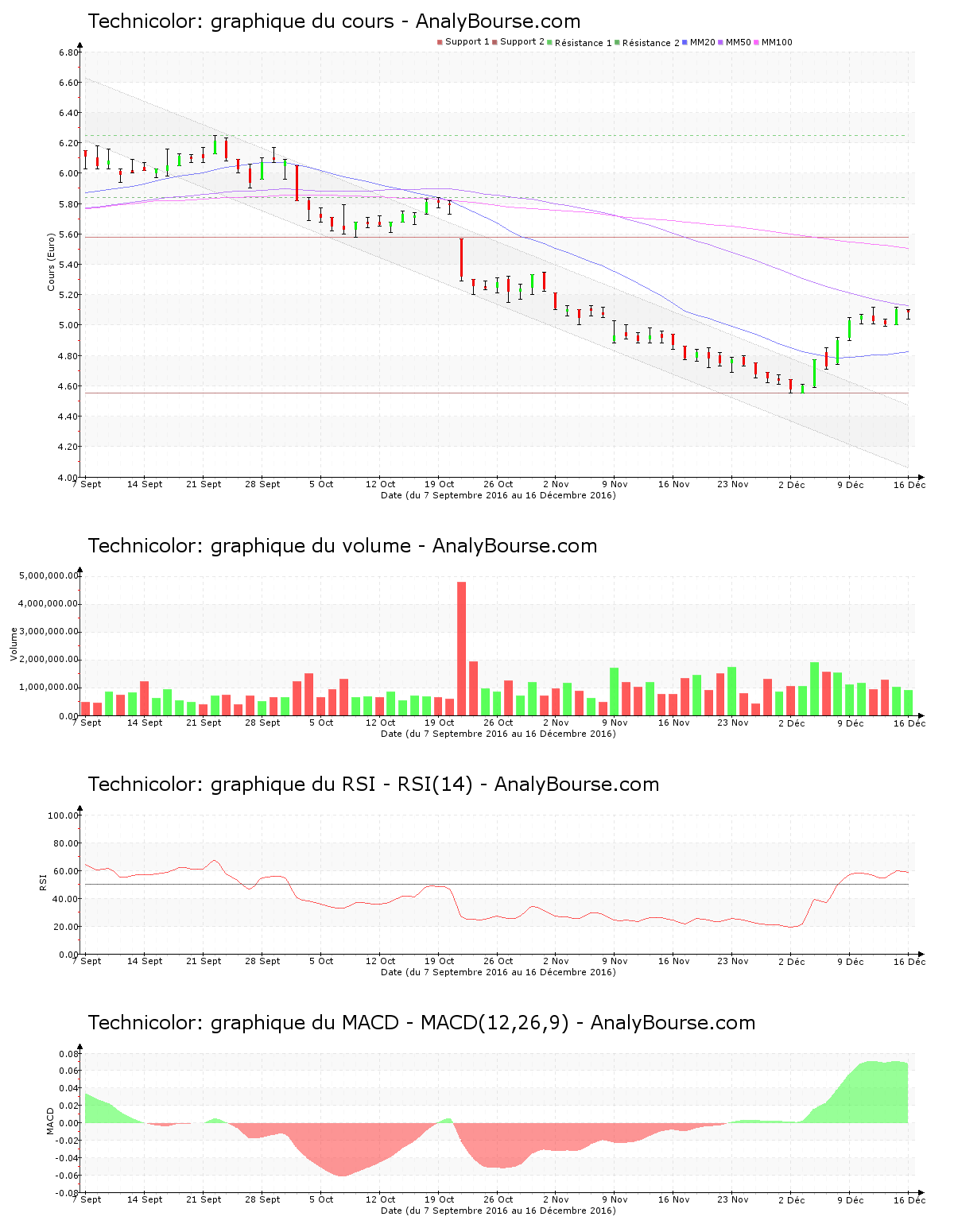Select the MM50 legend marker
The image size is (954, 1232).
click(x=722, y=42)
